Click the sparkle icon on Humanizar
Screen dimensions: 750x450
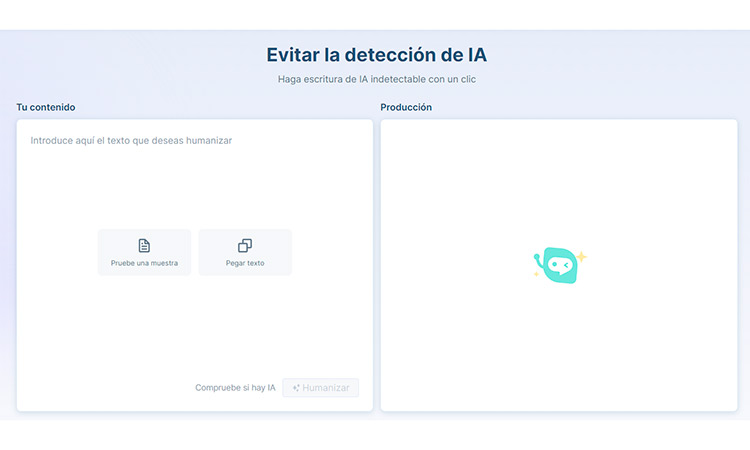(x=296, y=388)
